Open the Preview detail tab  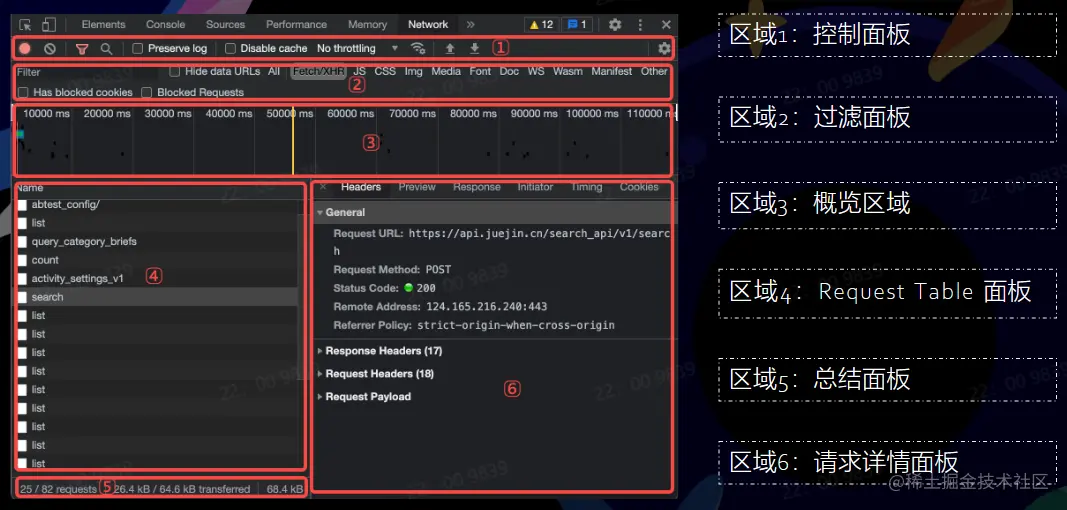tap(417, 187)
